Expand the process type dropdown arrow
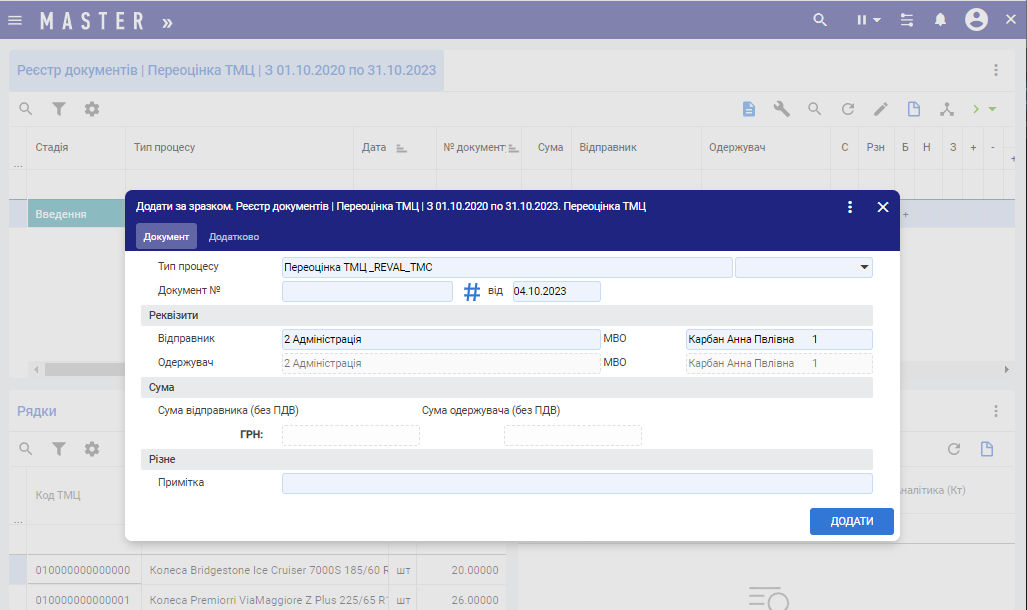1027x610 pixels. tap(863, 267)
